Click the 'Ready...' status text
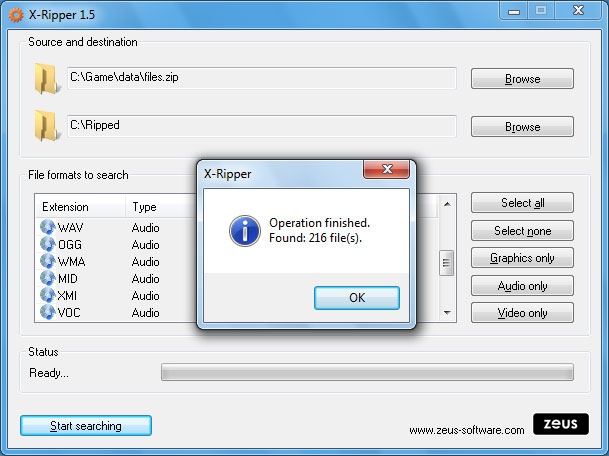 (x=49, y=373)
